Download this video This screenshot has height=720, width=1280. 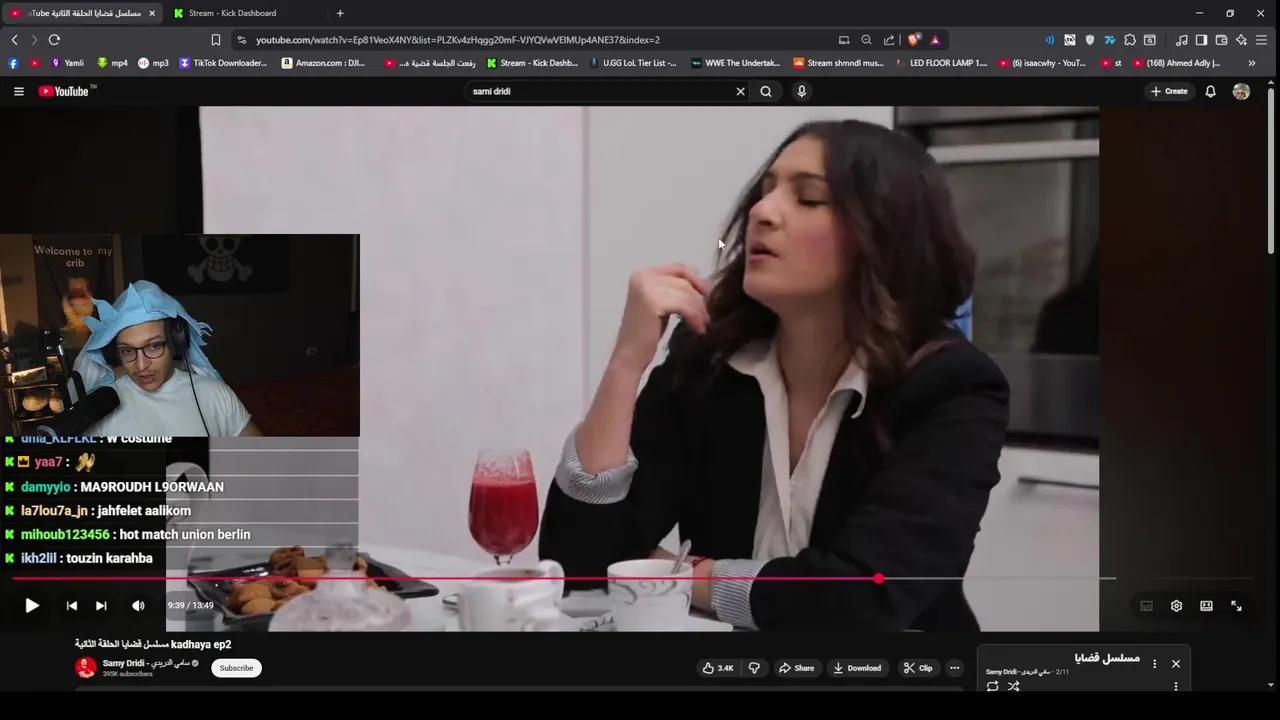pos(857,668)
